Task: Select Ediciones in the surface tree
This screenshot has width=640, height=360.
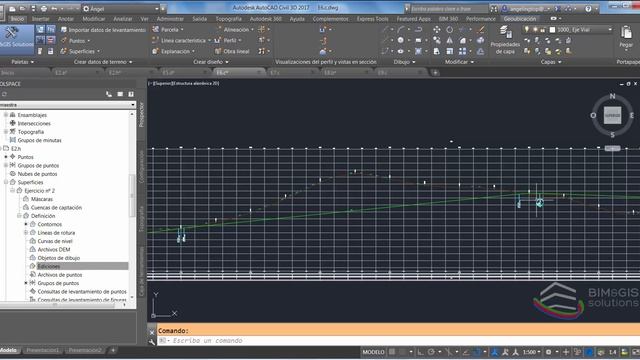Action: coord(49,266)
